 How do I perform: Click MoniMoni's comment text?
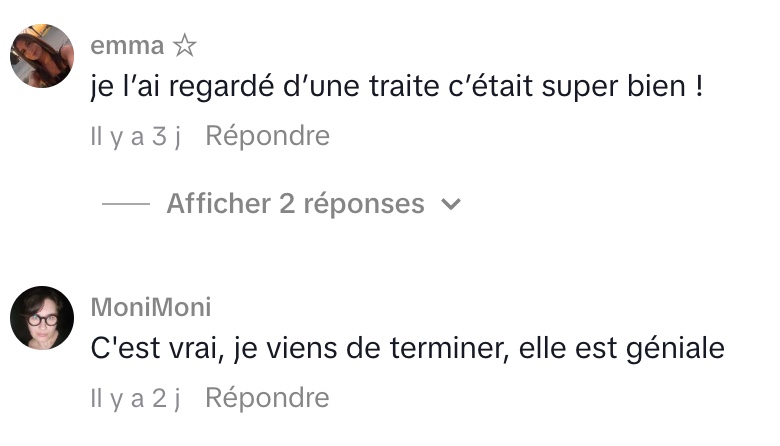point(407,349)
